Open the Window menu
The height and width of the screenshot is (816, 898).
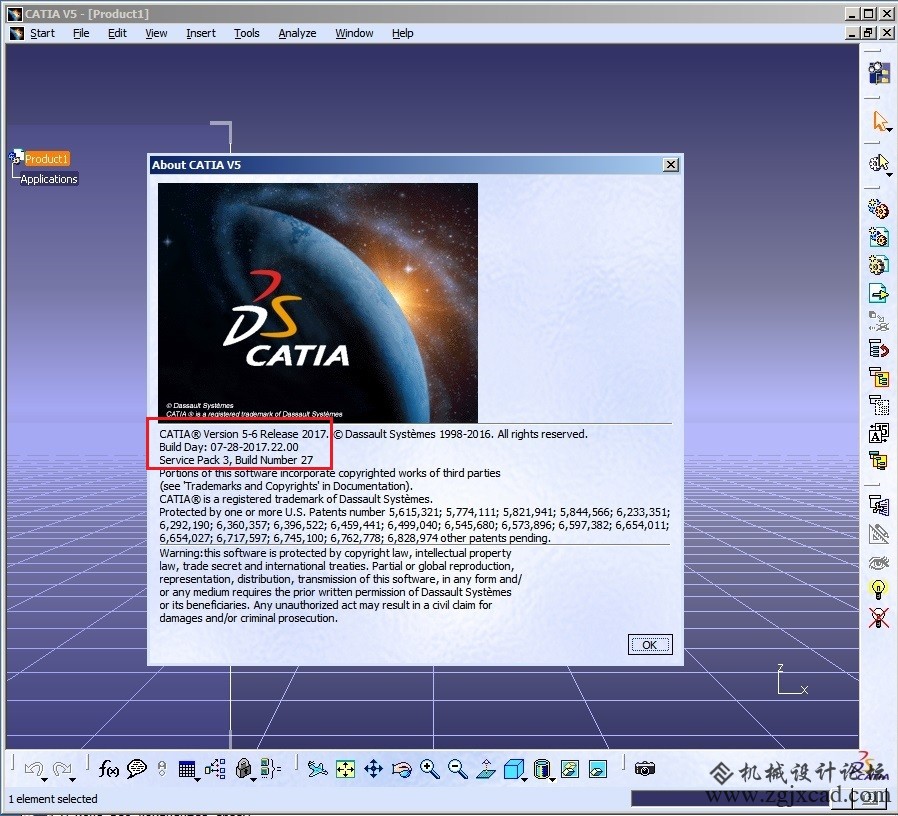coord(354,33)
